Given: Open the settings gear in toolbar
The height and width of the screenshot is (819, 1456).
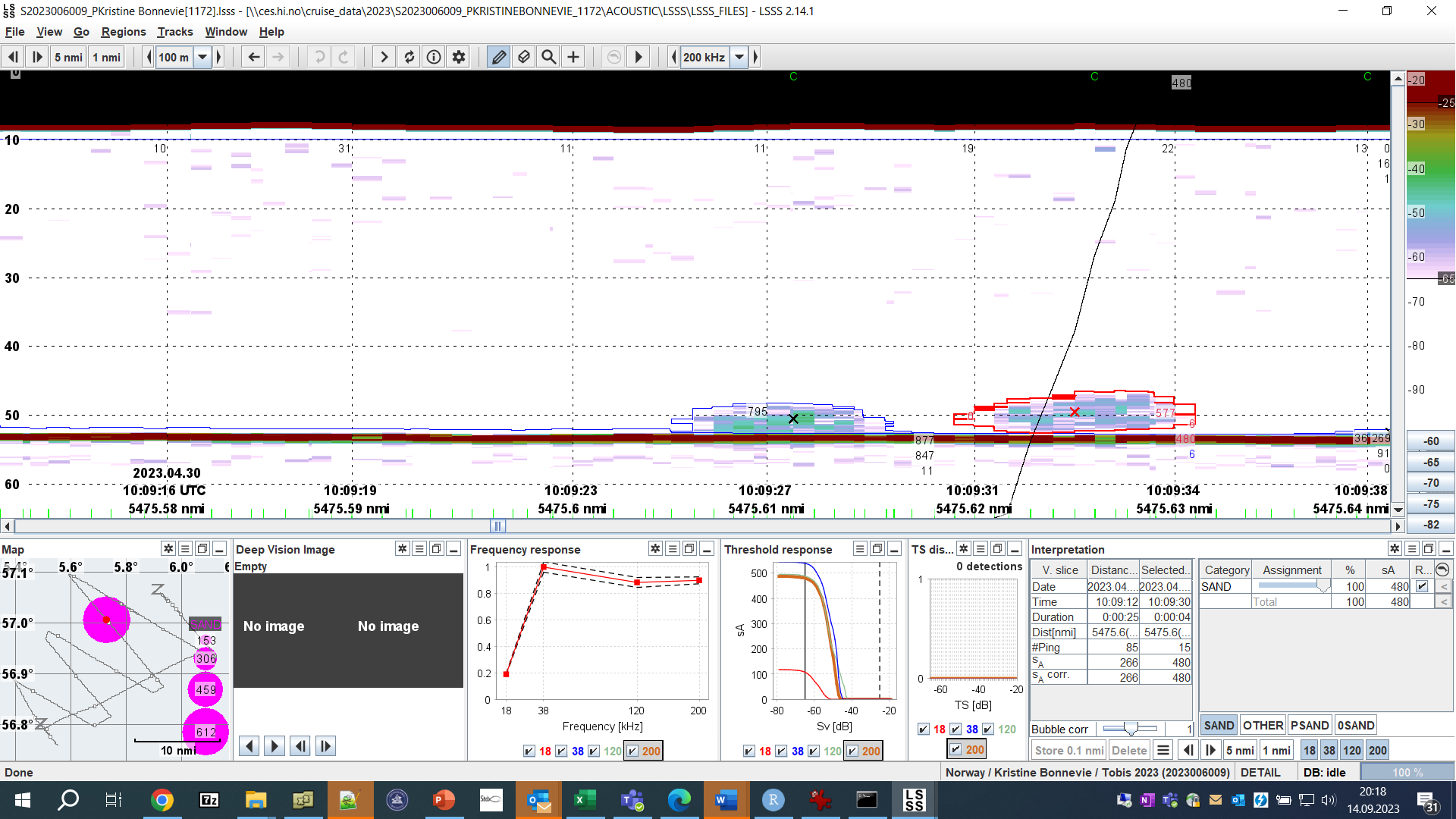Looking at the screenshot, I should click(x=459, y=57).
